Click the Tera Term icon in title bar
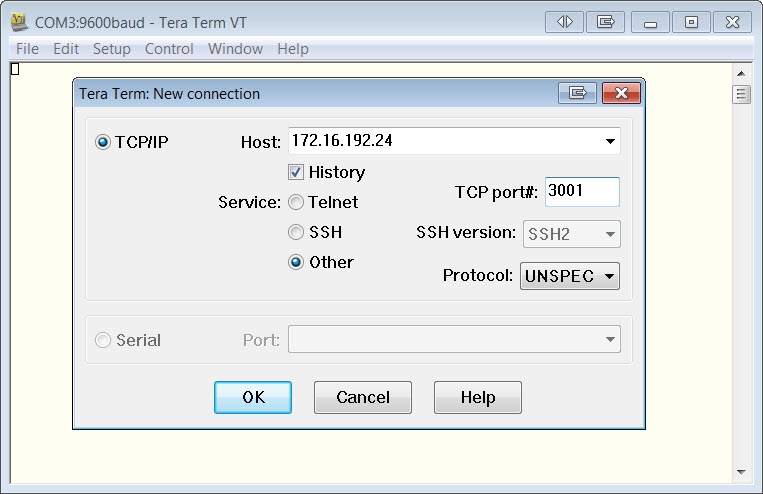Image resolution: width=763 pixels, height=494 pixels. [x=19, y=22]
